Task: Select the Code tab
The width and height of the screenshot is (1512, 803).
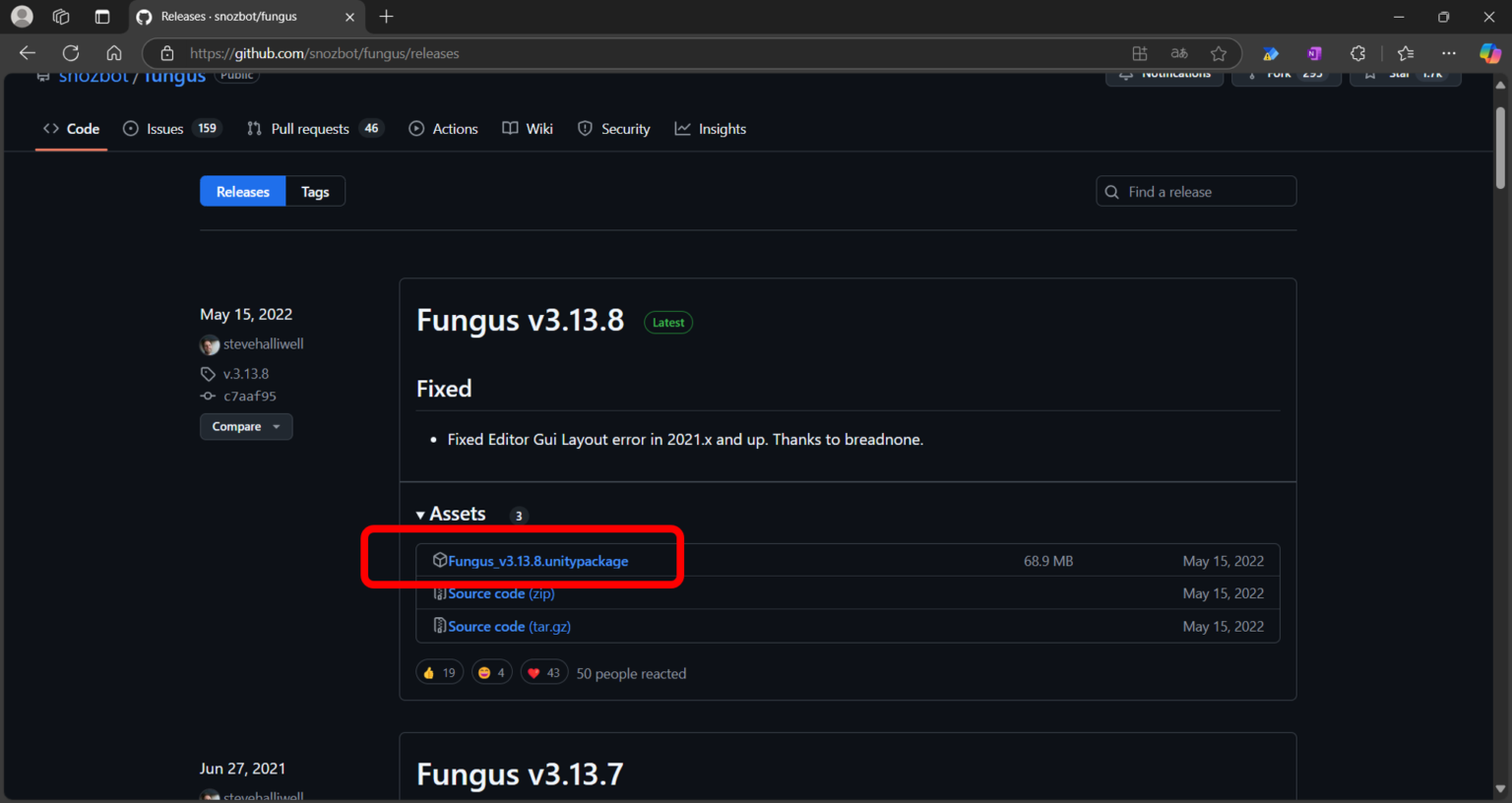Action: [x=71, y=128]
